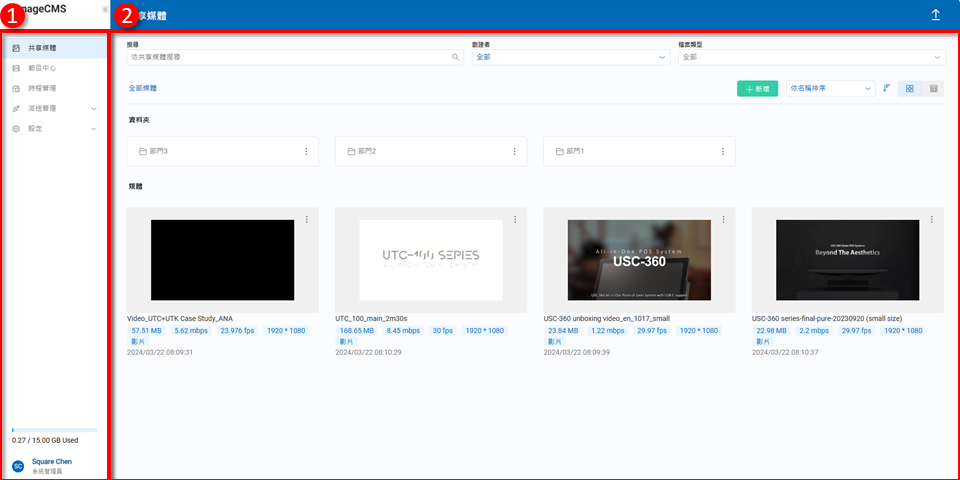The width and height of the screenshot is (960, 480).
Task: Go to 節目中心 in the sidebar
Action: point(42,68)
